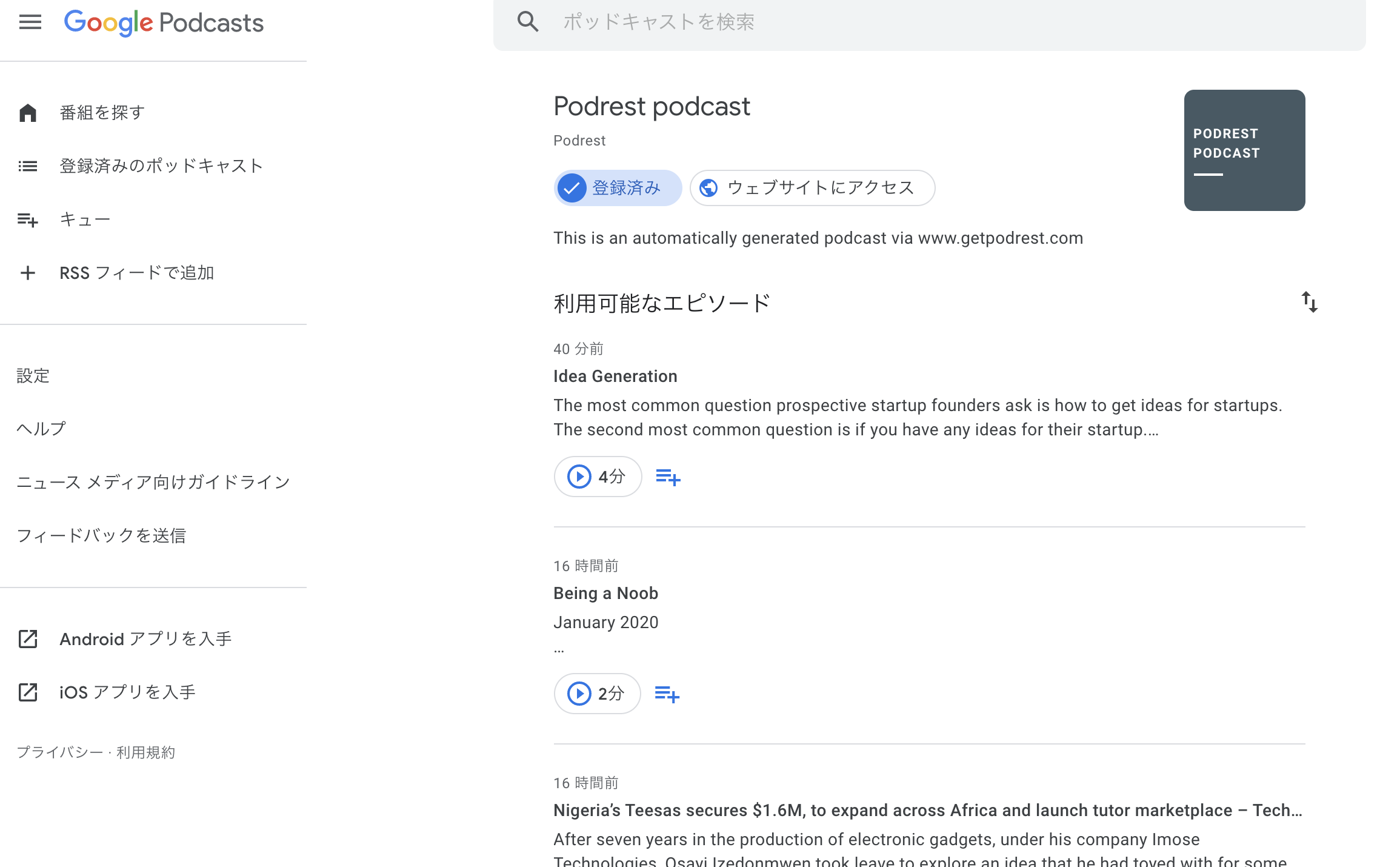
Task: Open 設定 settings in sidebar
Action: point(33,376)
